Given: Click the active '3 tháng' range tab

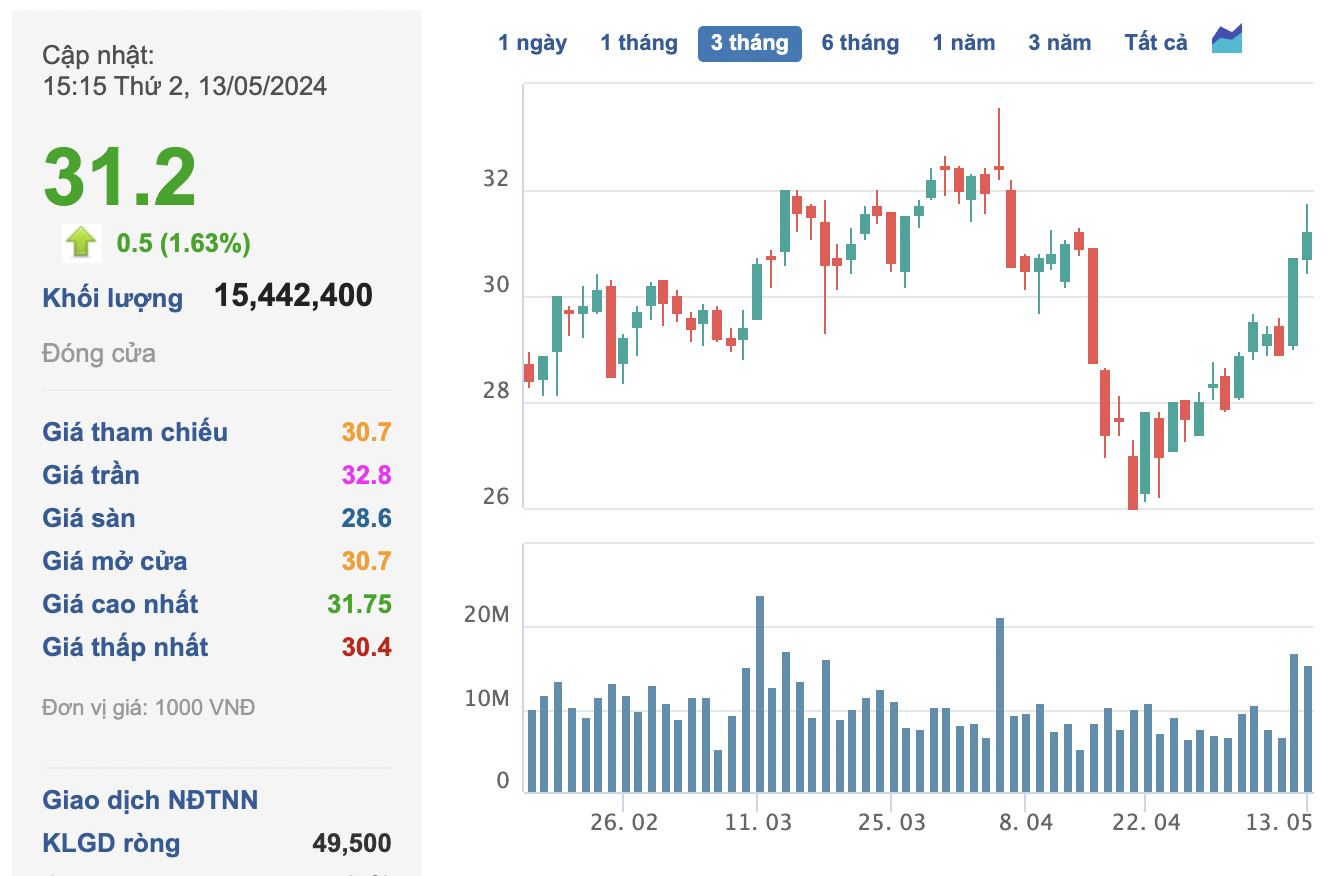Looking at the screenshot, I should point(749,43).
